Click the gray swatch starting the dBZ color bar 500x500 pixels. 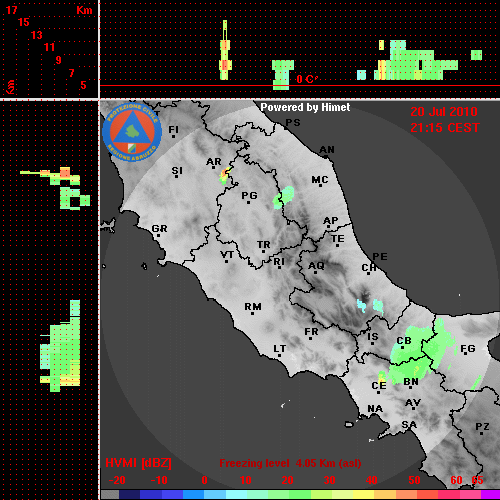pyautogui.click(x=110, y=495)
